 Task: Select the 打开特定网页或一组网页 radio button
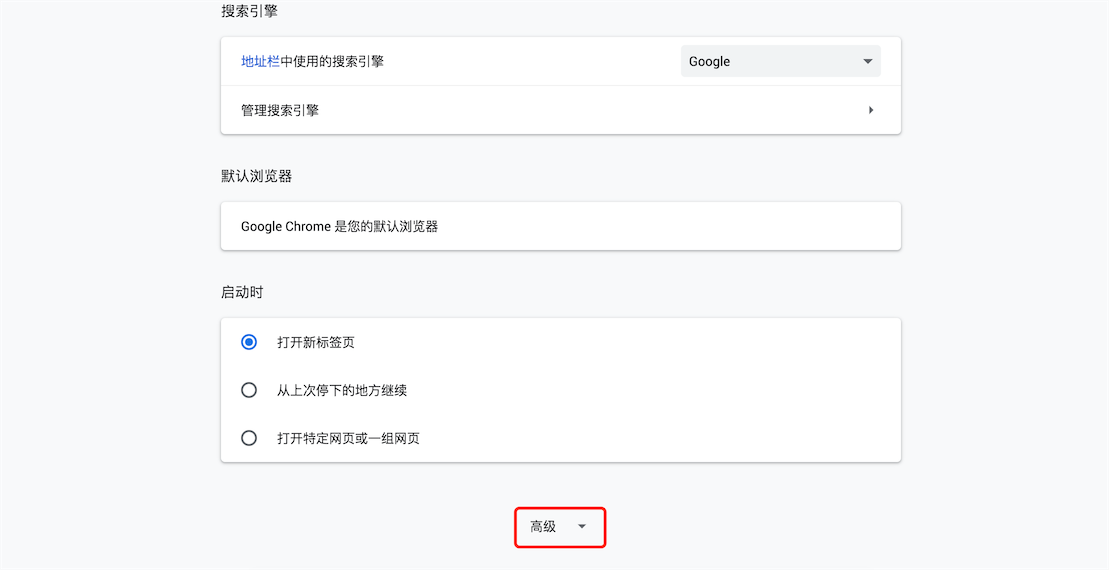[x=249, y=438]
